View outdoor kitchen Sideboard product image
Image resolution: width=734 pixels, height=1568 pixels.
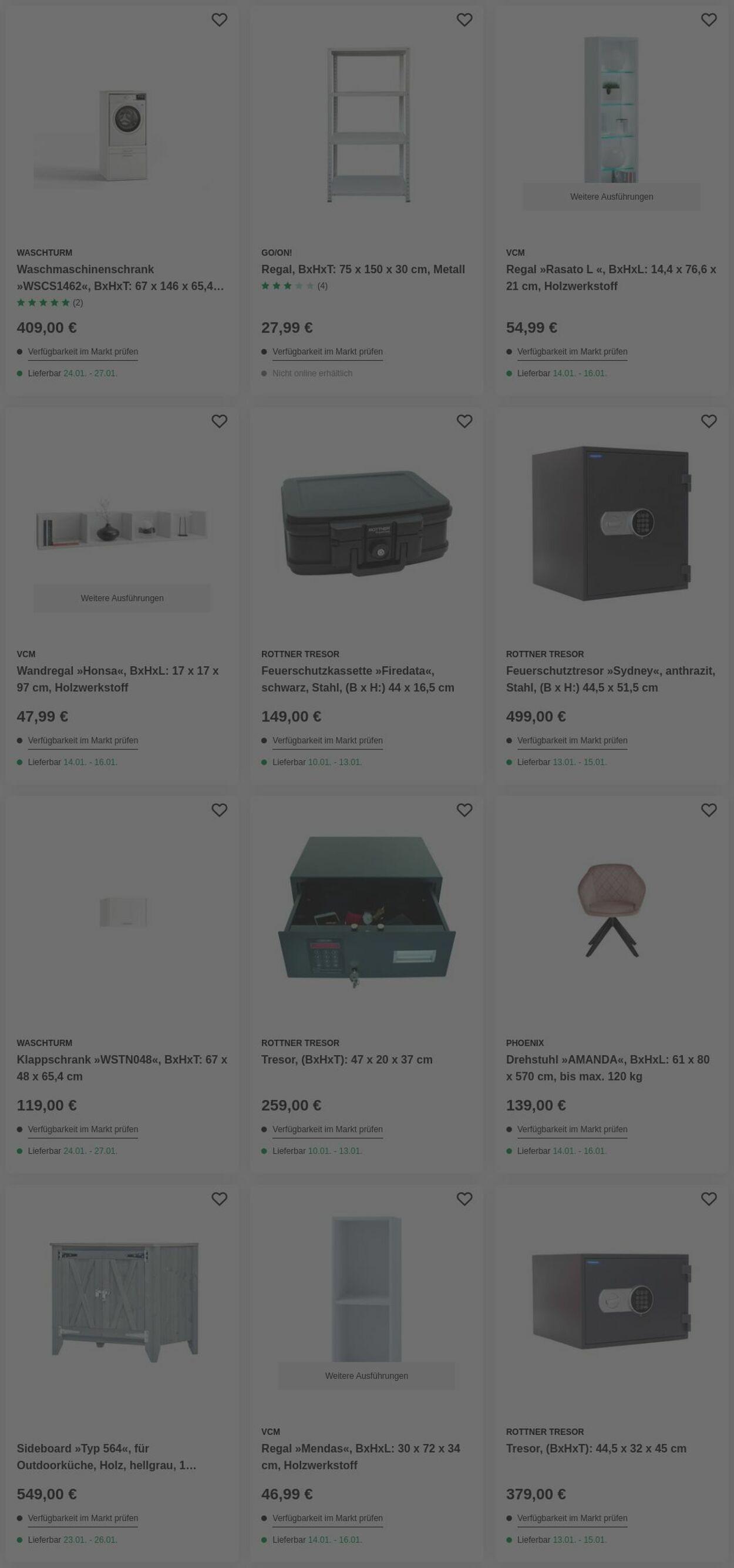point(124,1301)
